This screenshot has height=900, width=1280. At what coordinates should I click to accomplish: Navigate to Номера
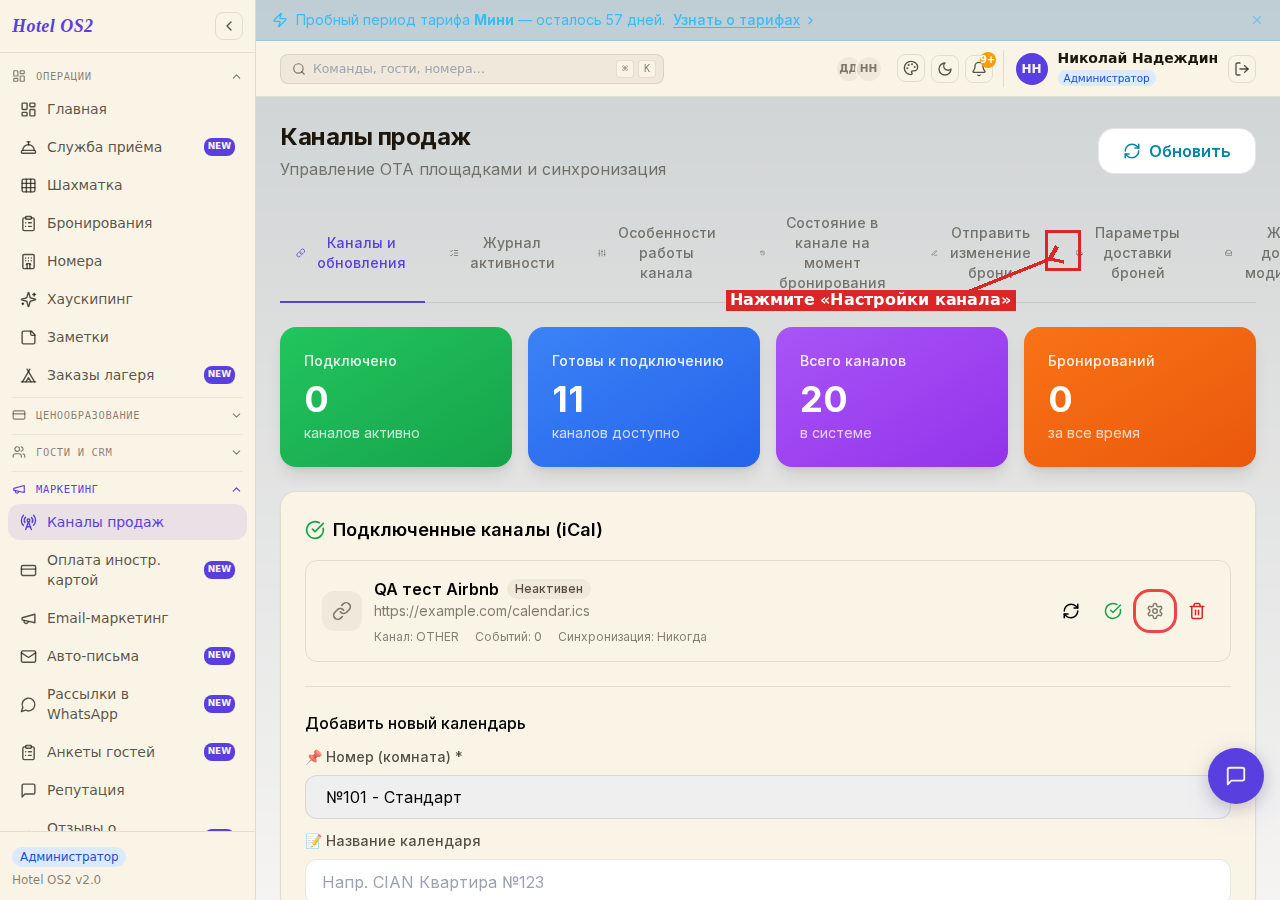(127, 261)
